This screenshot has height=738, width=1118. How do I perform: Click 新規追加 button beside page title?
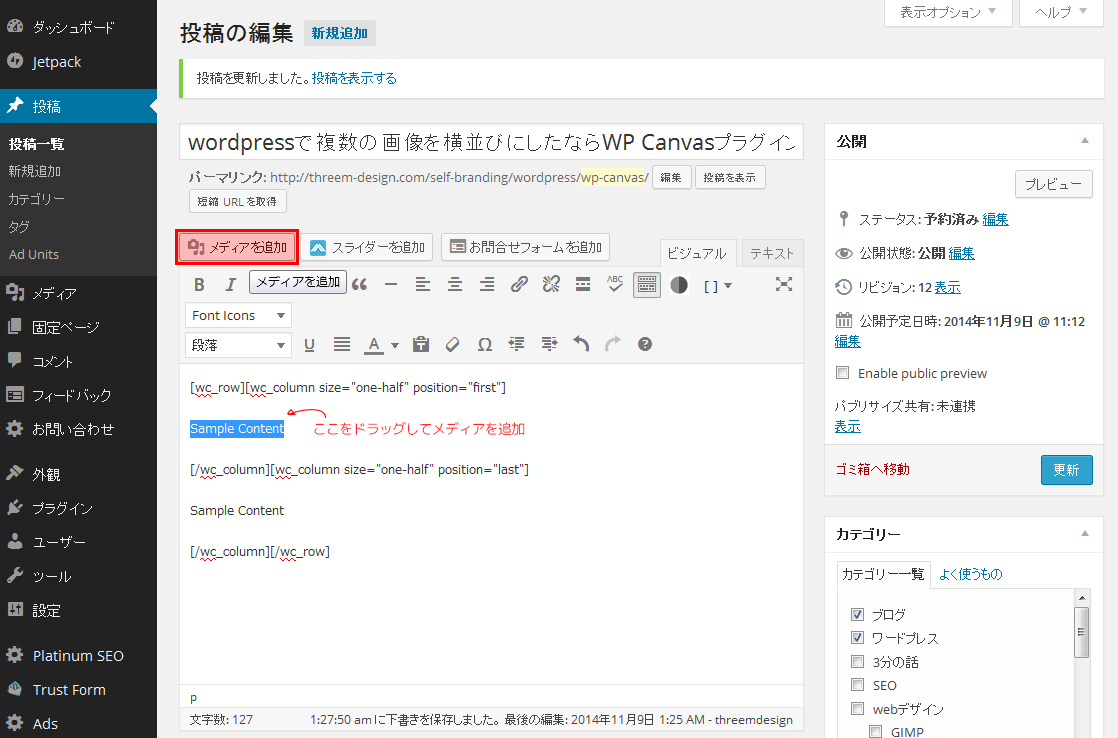[x=339, y=34]
